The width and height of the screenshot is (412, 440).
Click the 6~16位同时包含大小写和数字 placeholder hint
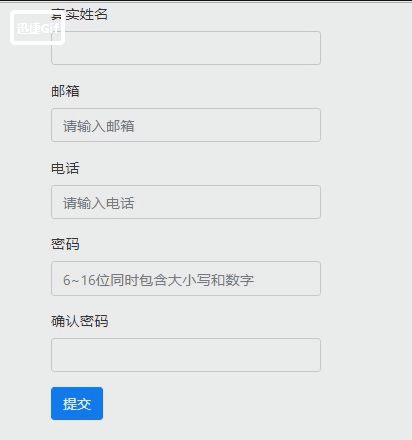point(158,280)
